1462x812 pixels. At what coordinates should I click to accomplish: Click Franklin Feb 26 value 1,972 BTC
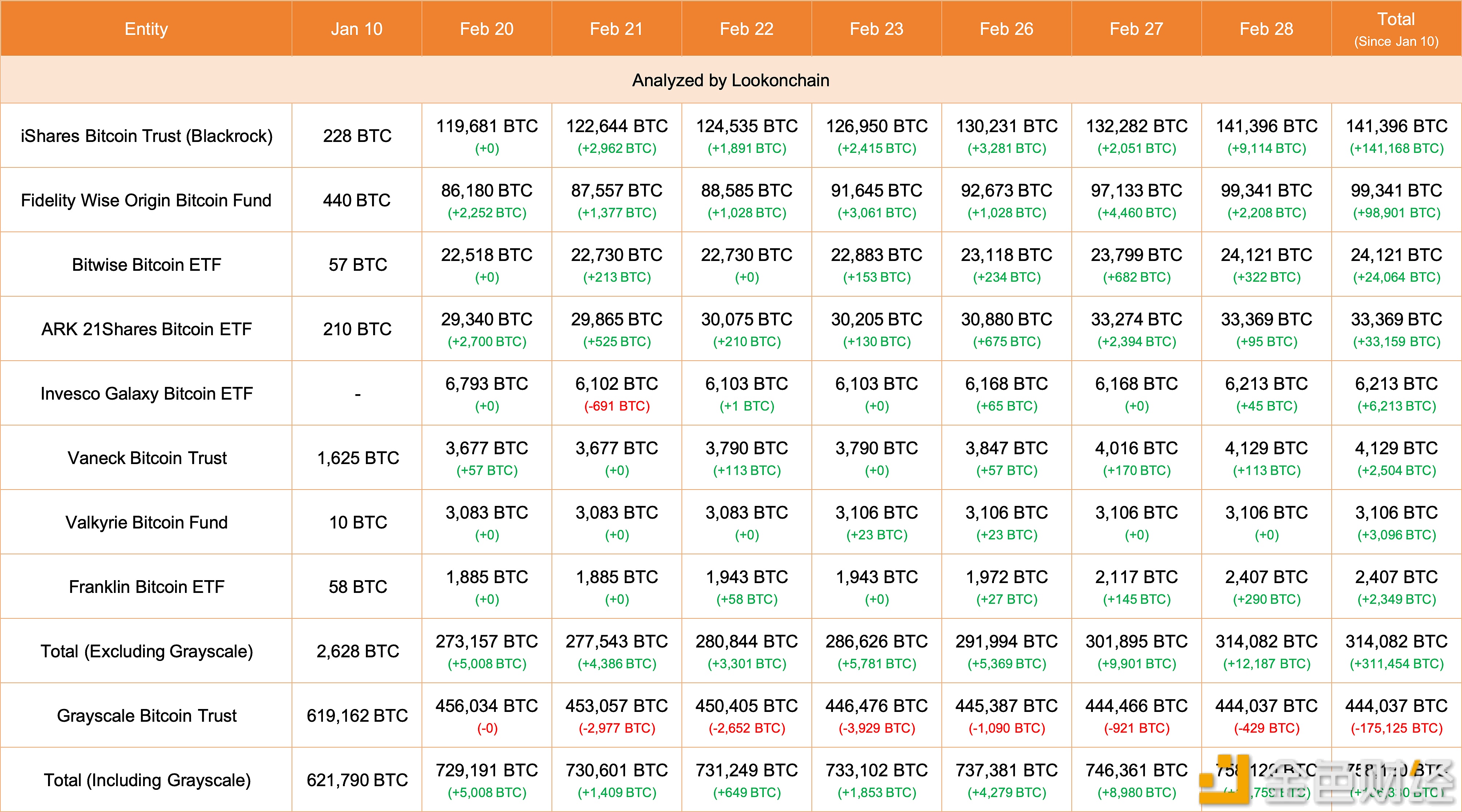(x=1007, y=577)
